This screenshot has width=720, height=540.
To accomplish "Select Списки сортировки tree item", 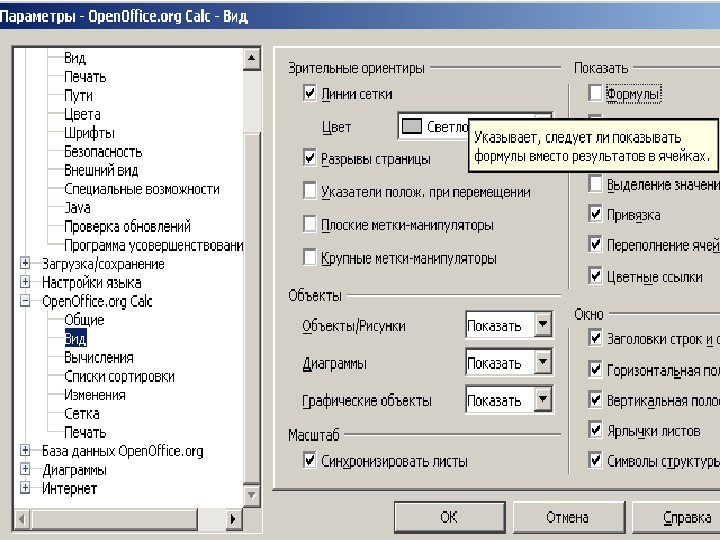I will pos(119,377).
